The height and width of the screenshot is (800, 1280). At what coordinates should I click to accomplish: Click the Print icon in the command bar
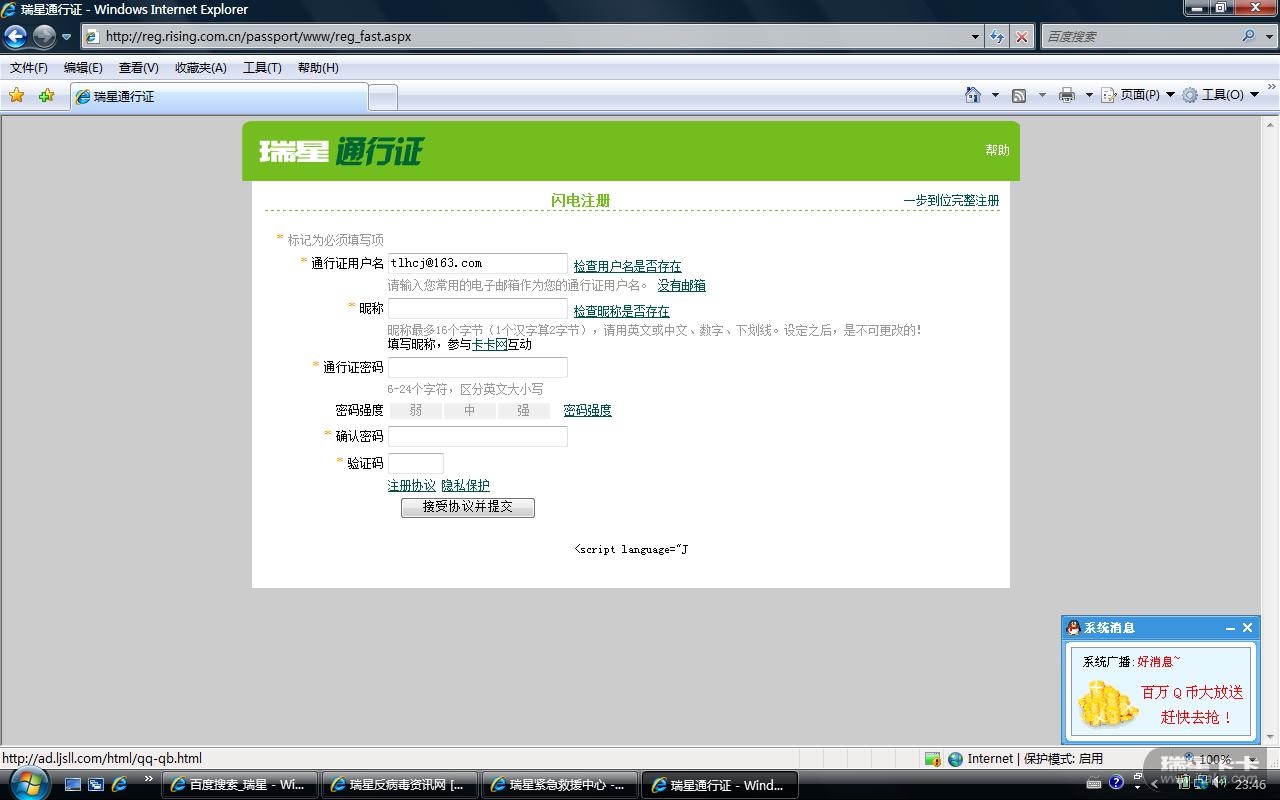1067,95
